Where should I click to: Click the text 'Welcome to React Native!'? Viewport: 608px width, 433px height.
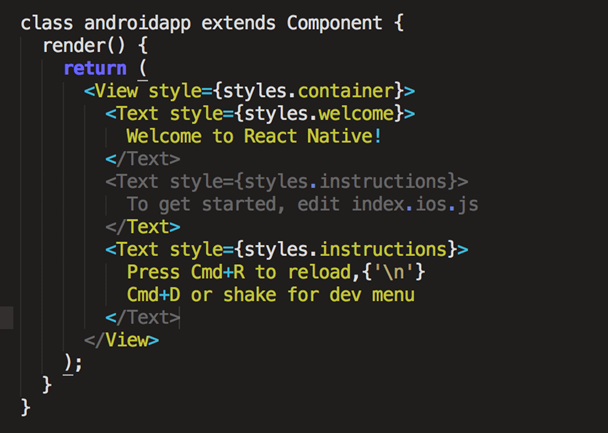254,136
